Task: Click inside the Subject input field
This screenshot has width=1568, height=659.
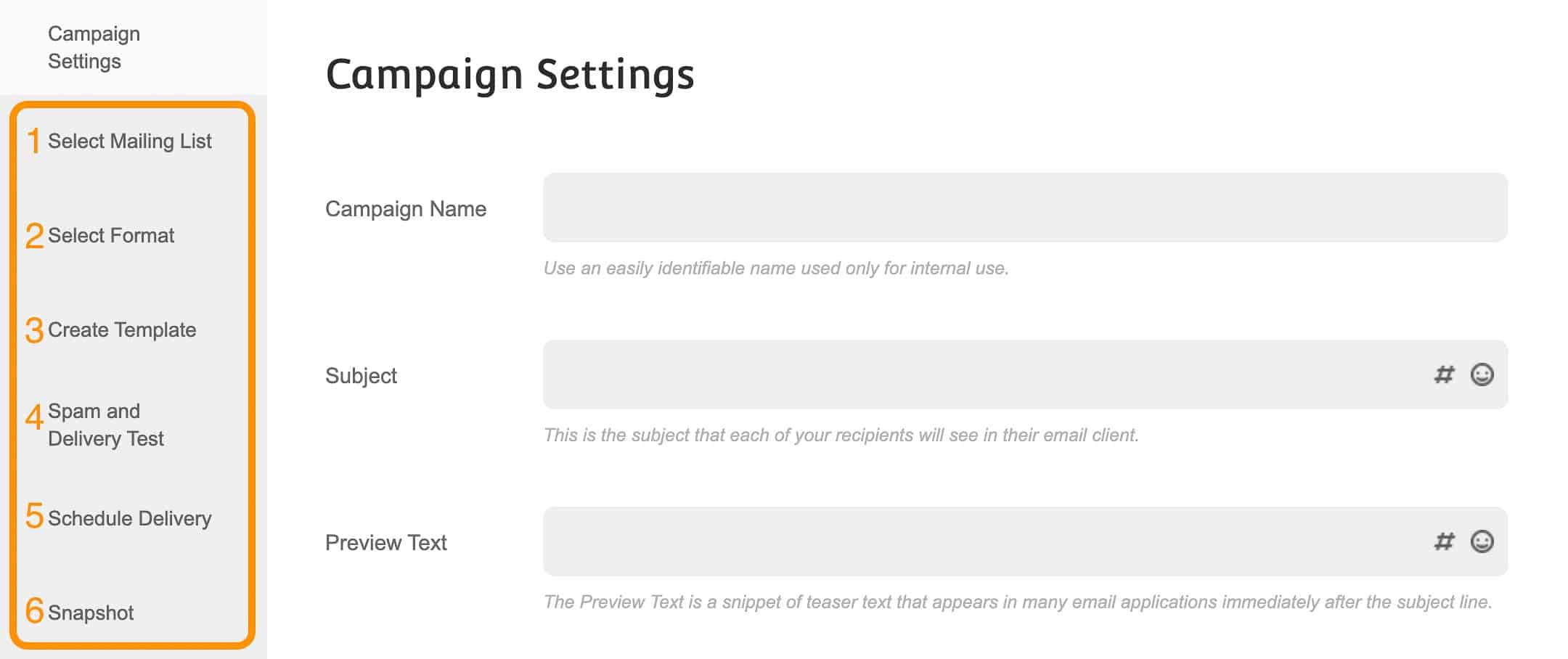Action: [980, 375]
